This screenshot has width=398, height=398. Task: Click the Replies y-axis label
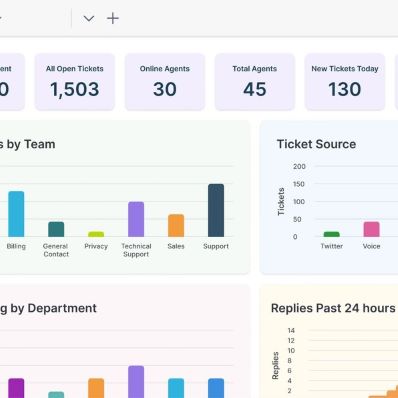tap(275, 365)
